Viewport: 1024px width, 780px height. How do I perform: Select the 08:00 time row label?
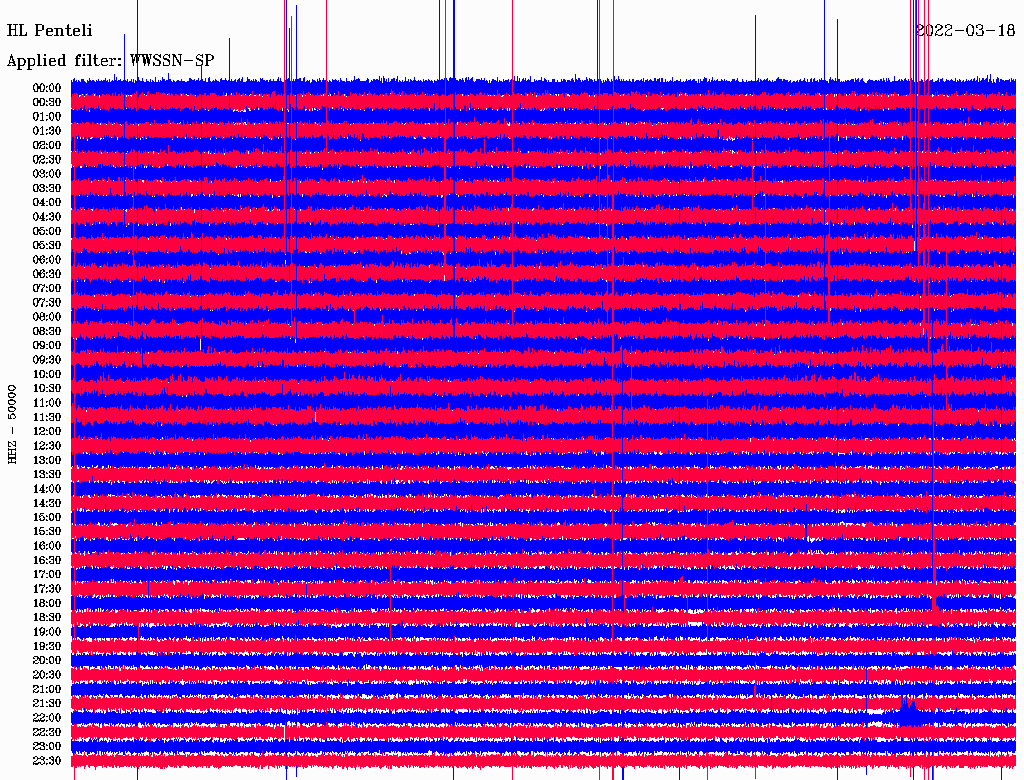(47, 317)
